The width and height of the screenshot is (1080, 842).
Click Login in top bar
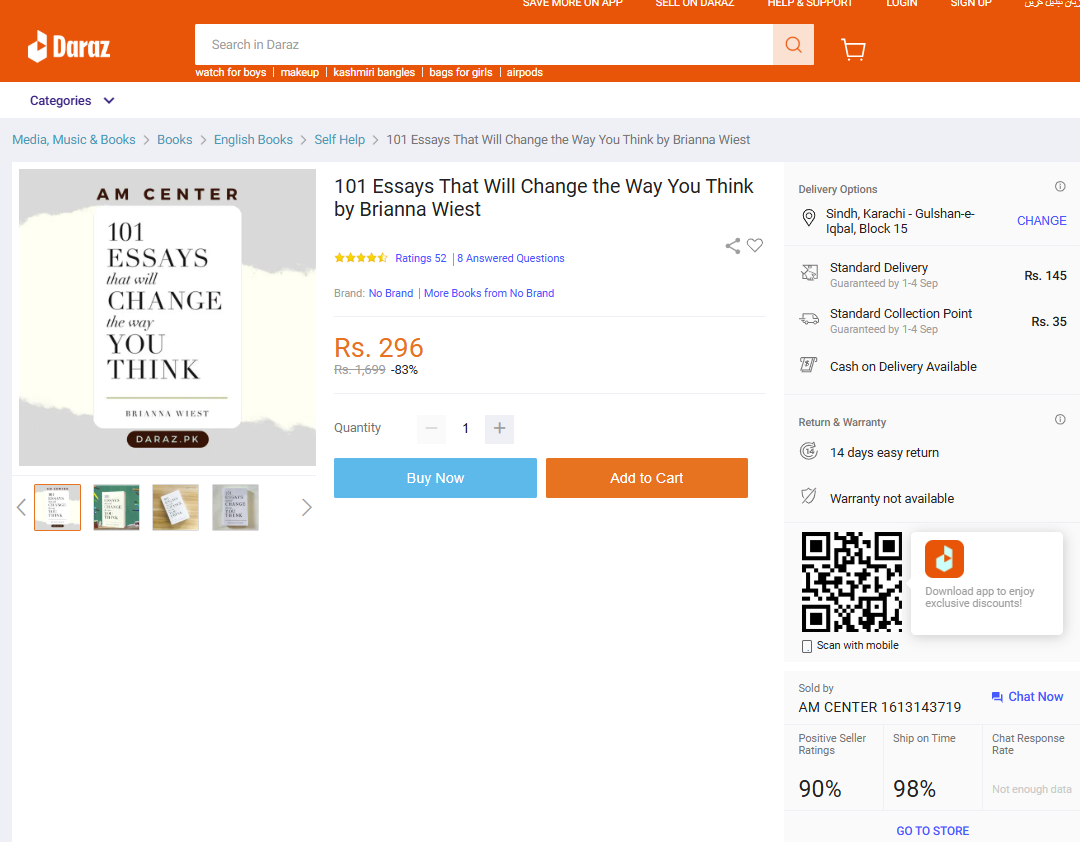(x=902, y=3)
